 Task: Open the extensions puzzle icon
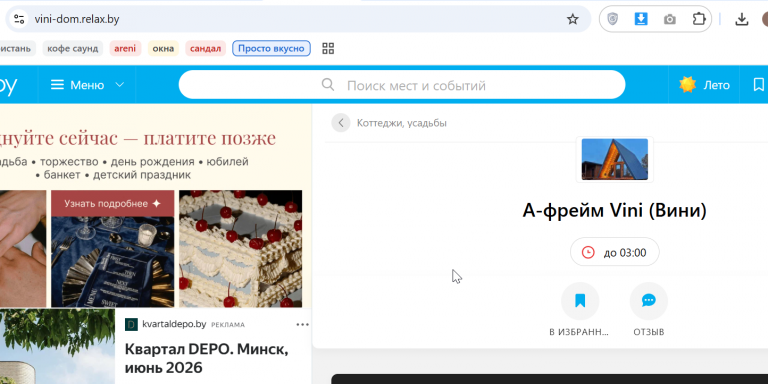click(698, 19)
